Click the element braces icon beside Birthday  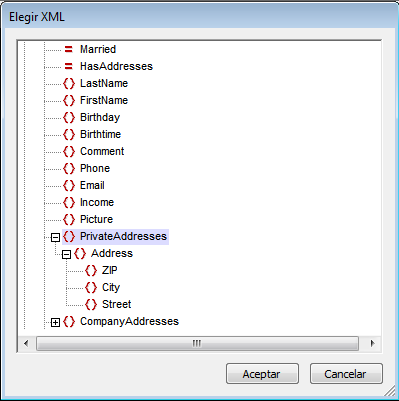[69, 117]
